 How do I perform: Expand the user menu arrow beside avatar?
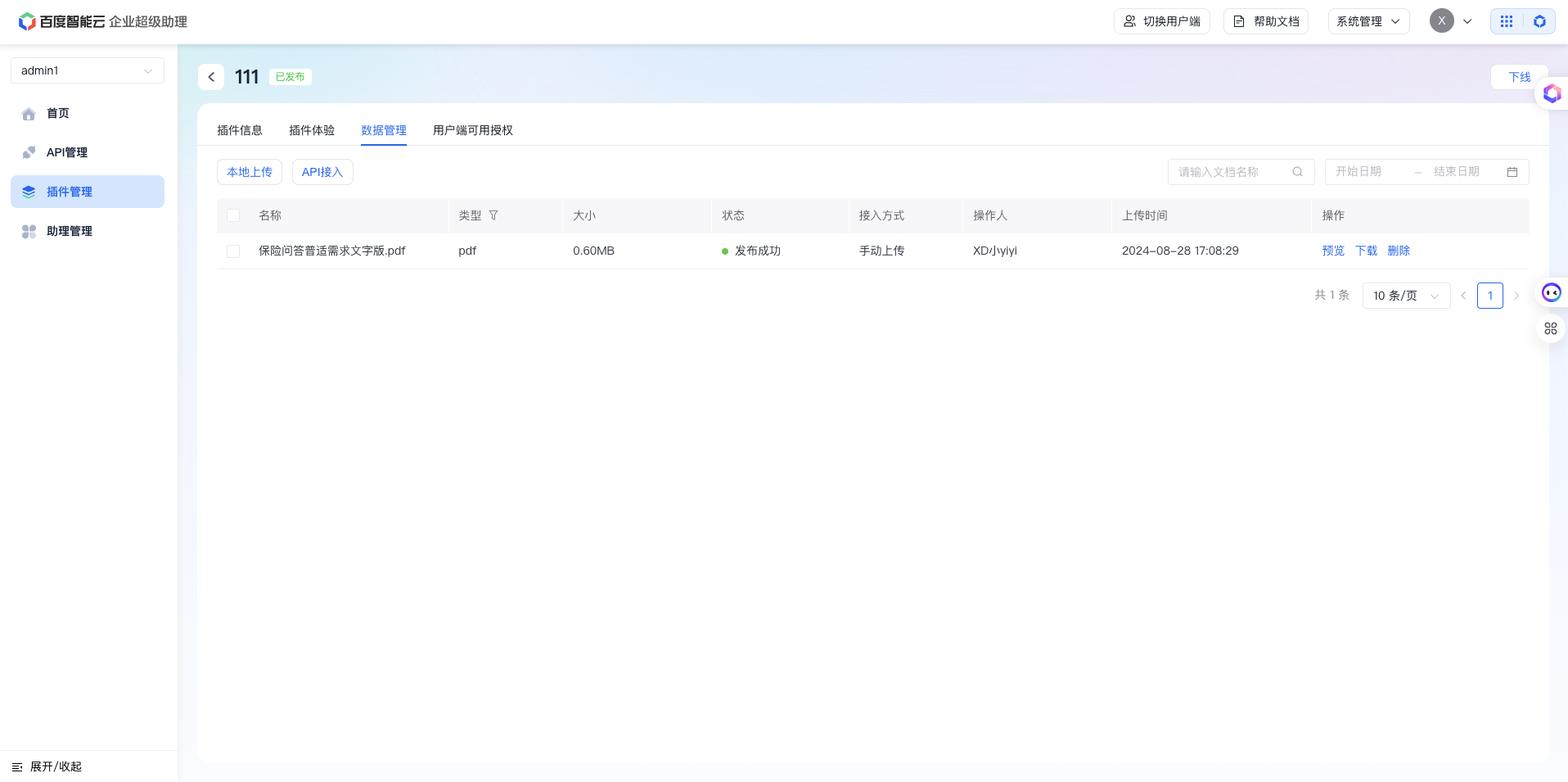click(1467, 21)
